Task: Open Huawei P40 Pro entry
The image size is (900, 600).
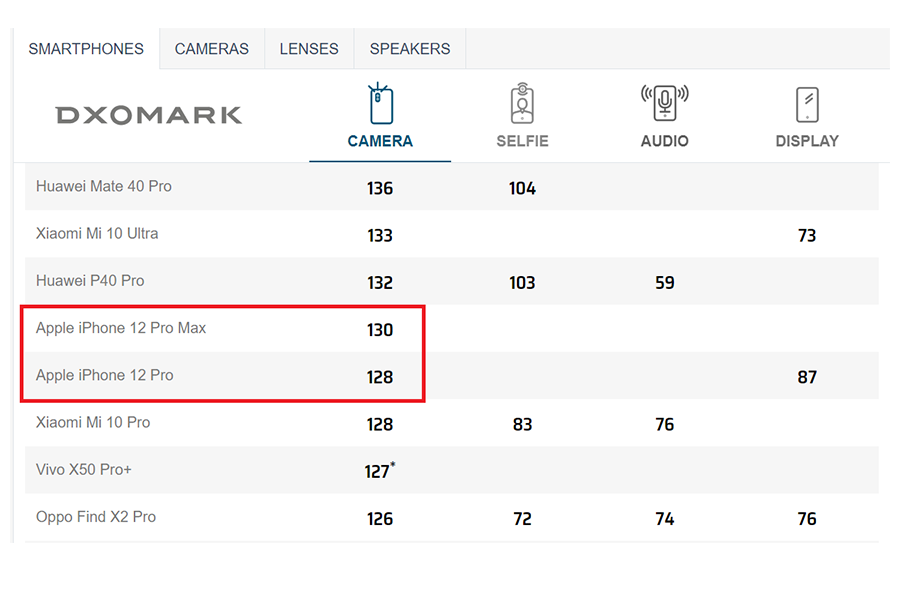Action: [90, 280]
